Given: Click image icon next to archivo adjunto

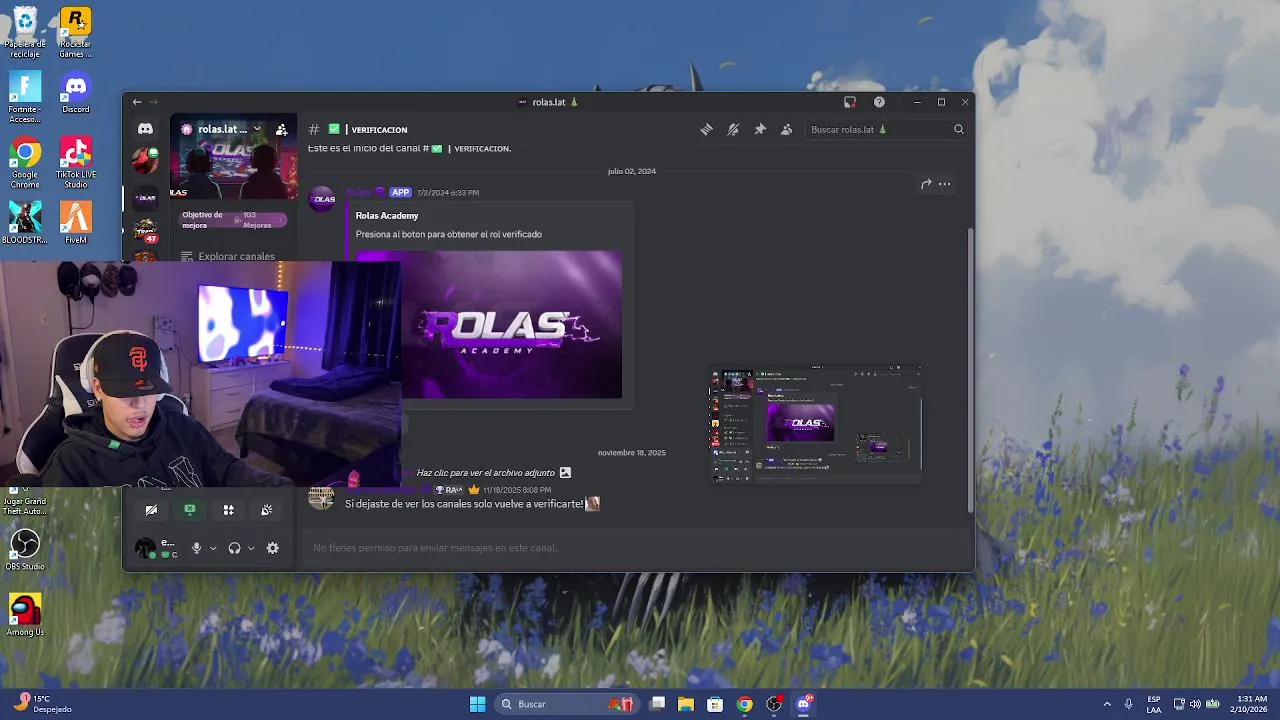Looking at the screenshot, I should point(565,473).
